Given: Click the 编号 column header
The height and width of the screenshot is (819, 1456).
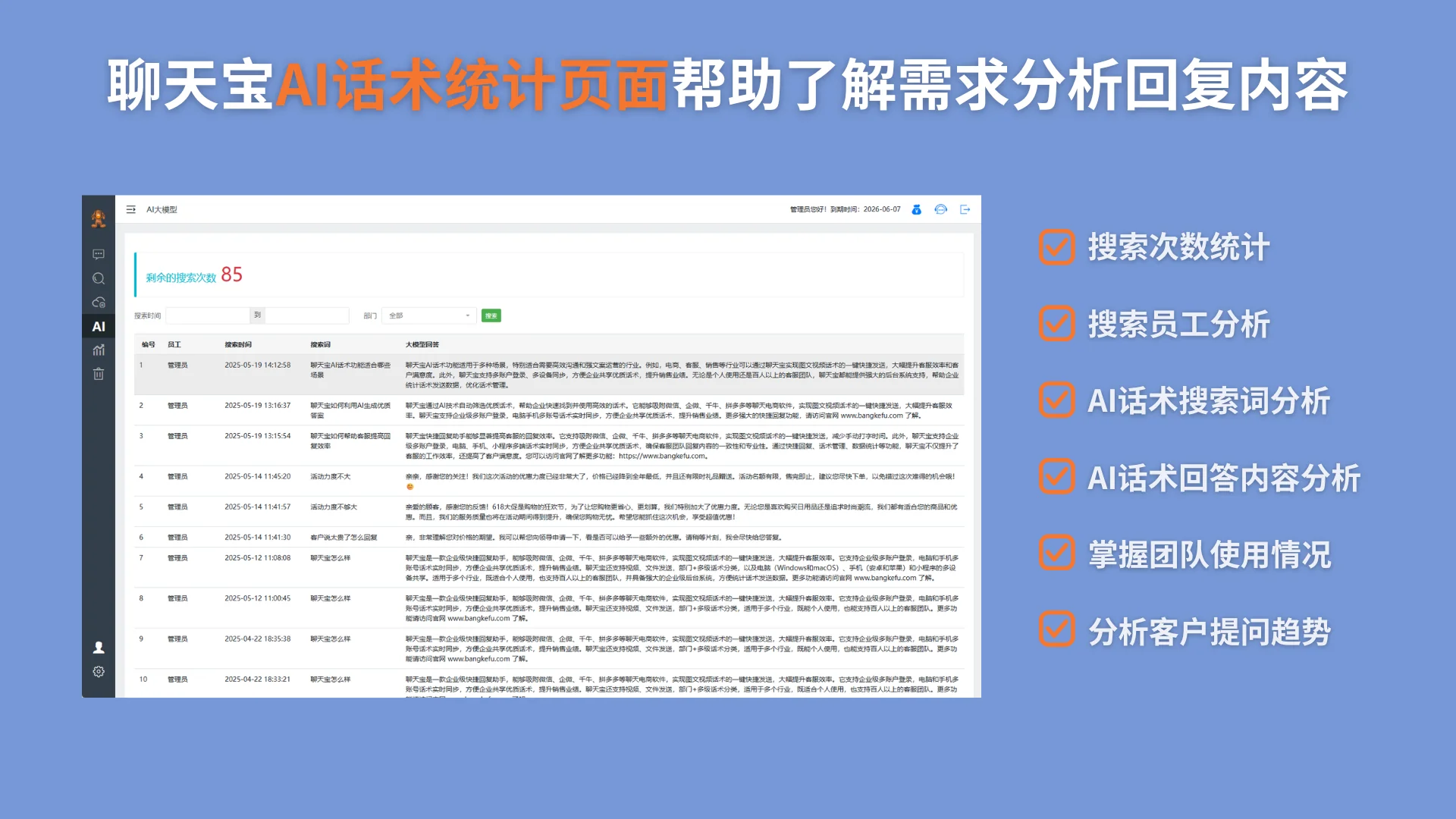Looking at the screenshot, I should pyautogui.click(x=148, y=344).
